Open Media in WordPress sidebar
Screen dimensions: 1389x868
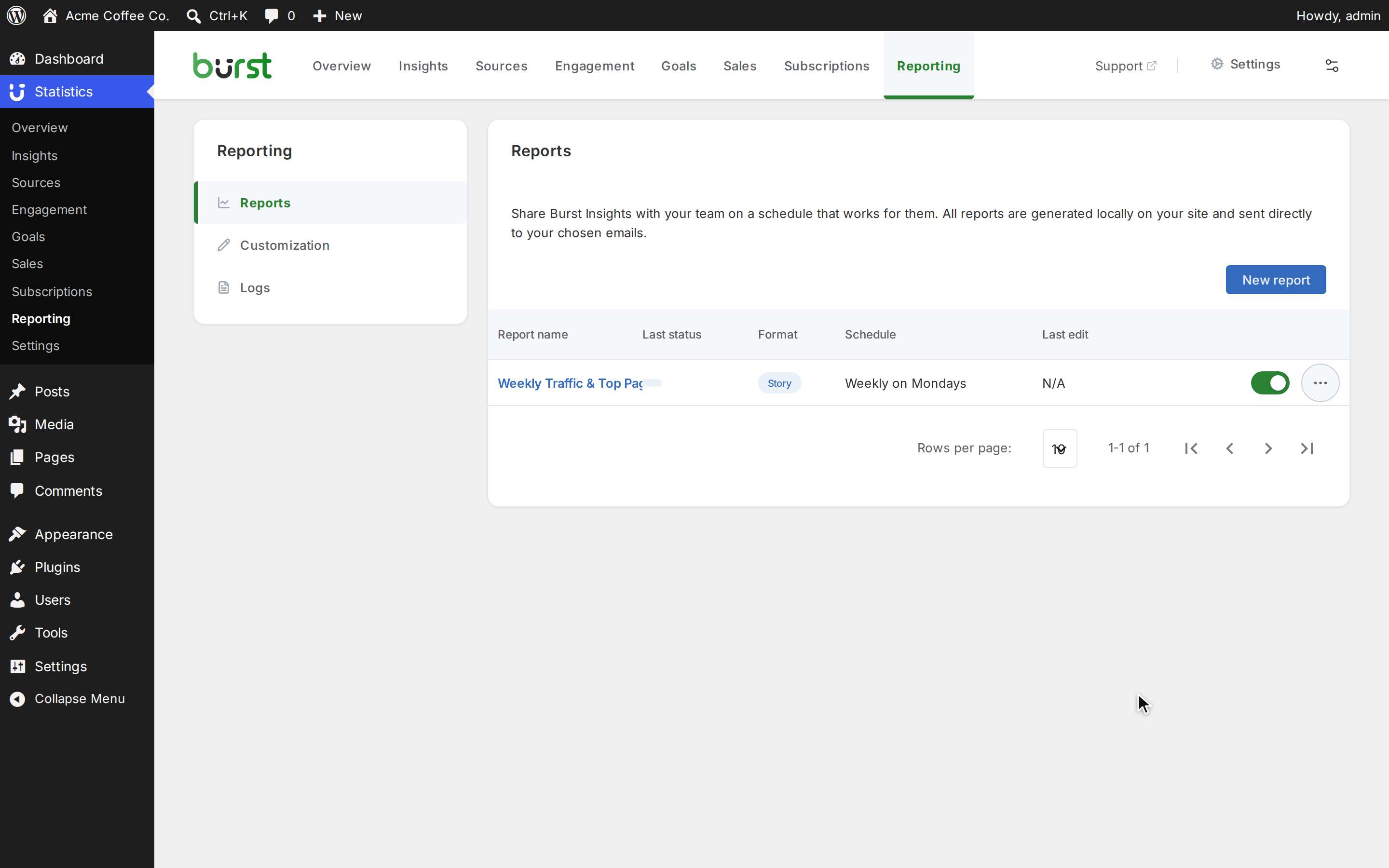tap(77, 424)
